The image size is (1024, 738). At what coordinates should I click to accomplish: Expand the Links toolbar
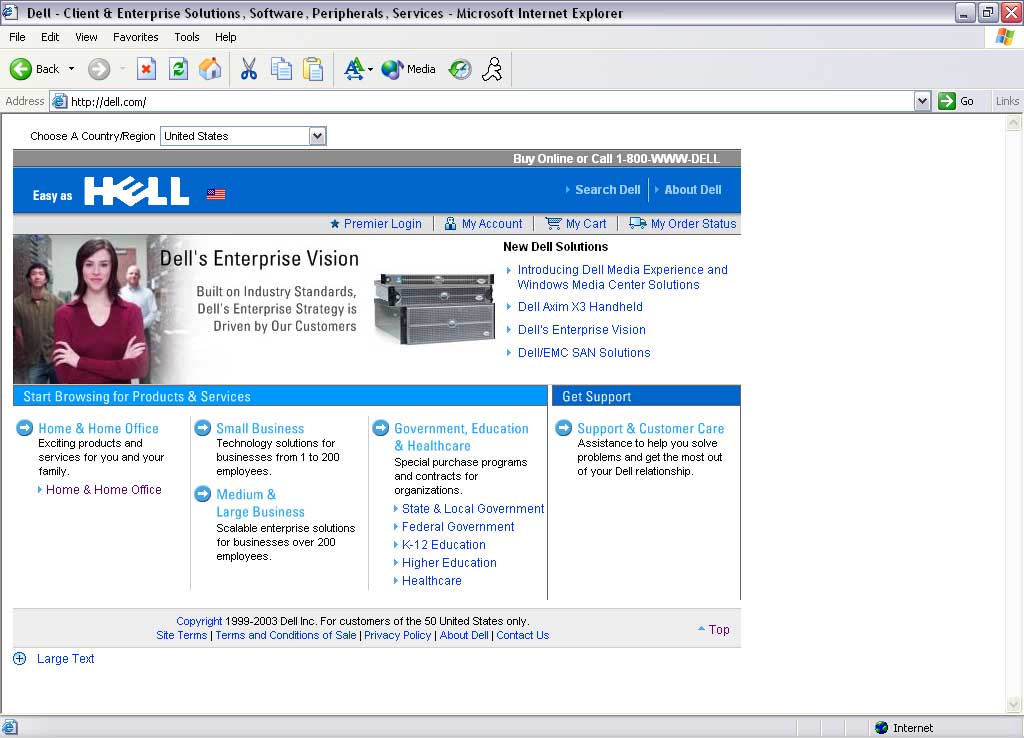point(1007,101)
